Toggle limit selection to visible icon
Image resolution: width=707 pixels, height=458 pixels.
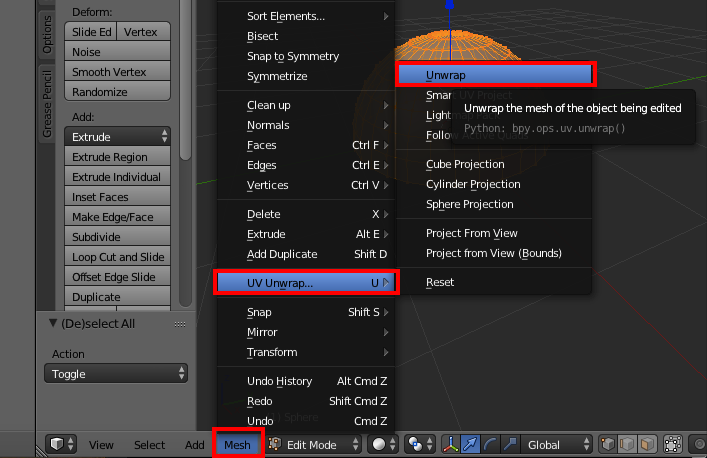673,444
